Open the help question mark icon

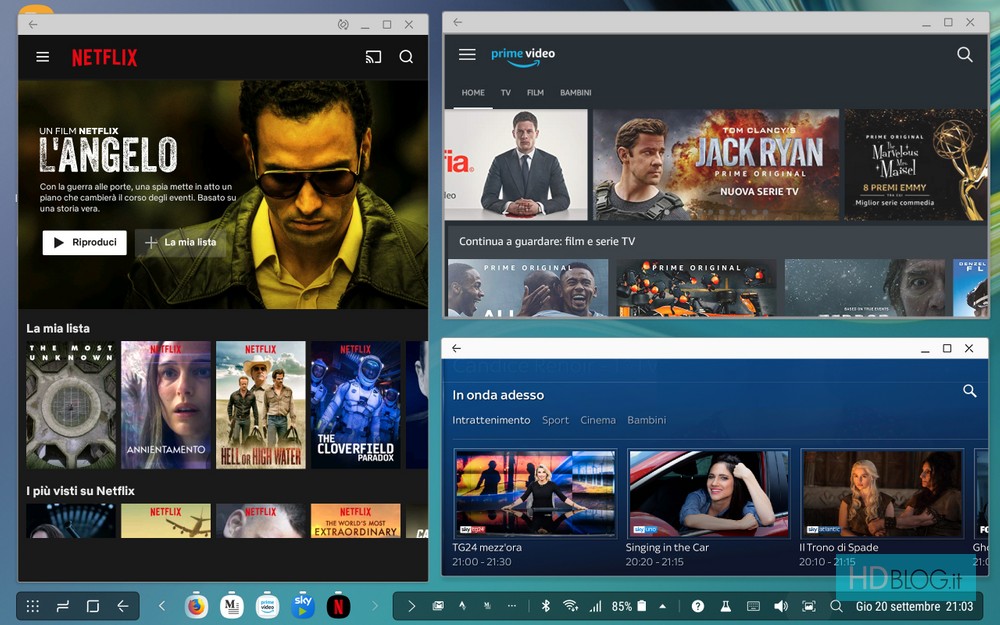[x=698, y=606]
